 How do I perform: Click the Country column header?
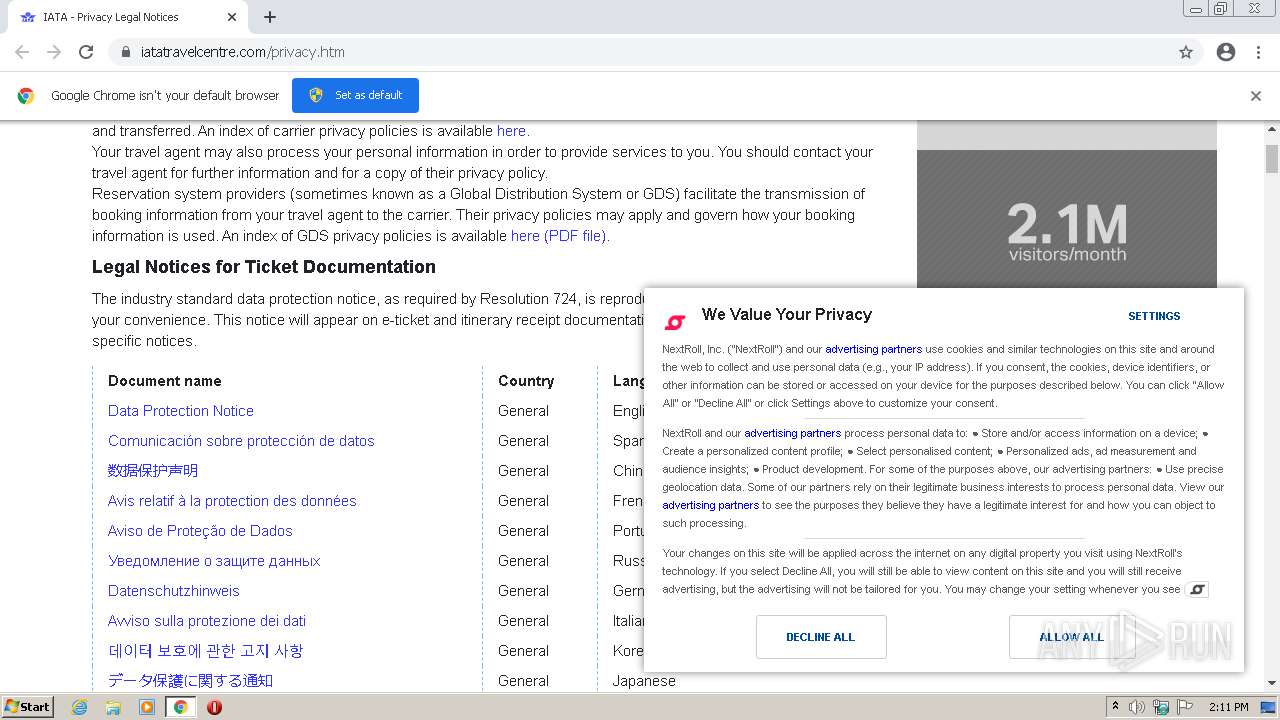tap(526, 381)
